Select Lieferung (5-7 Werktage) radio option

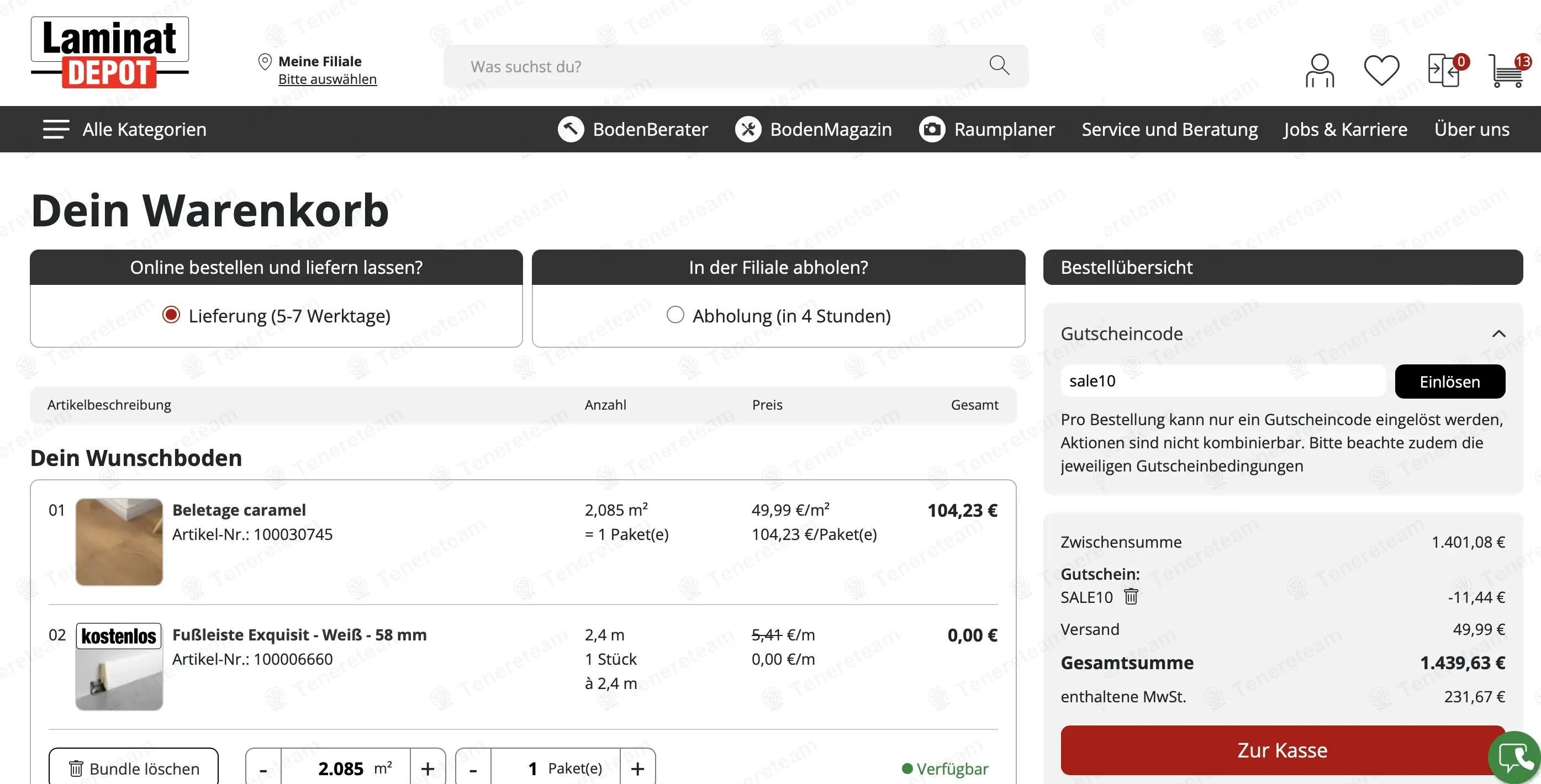[x=171, y=315]
